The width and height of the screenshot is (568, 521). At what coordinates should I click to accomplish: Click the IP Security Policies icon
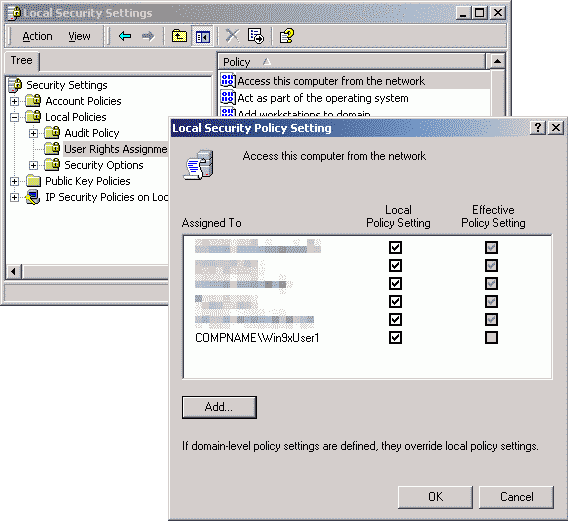[x=33, y=197]
